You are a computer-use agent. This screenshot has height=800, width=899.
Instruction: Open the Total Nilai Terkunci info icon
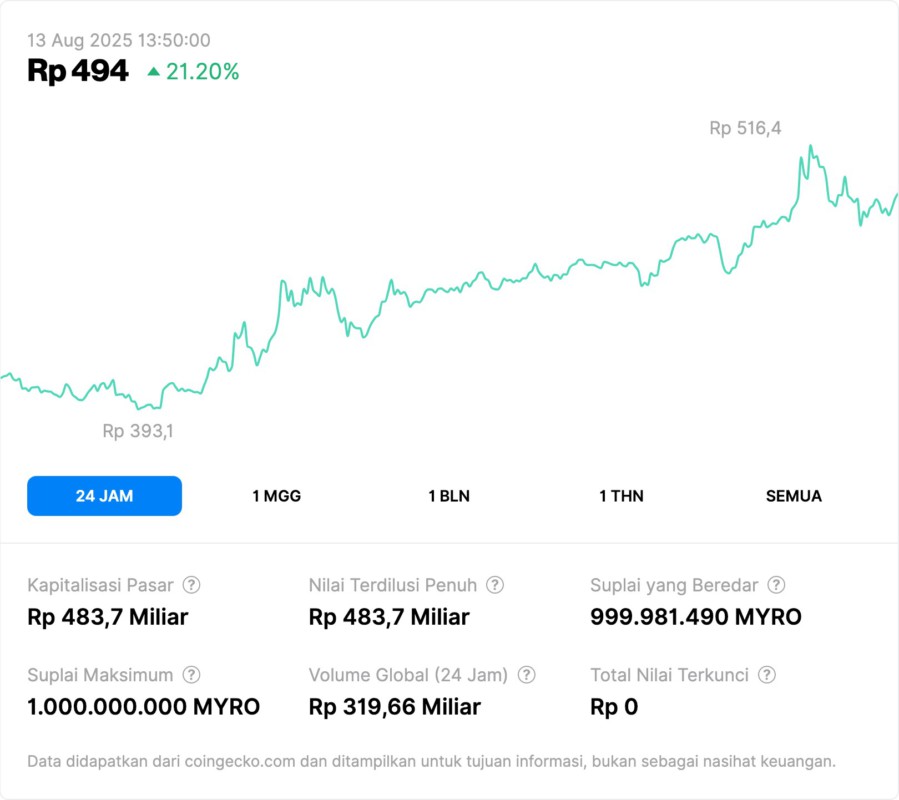767,675
